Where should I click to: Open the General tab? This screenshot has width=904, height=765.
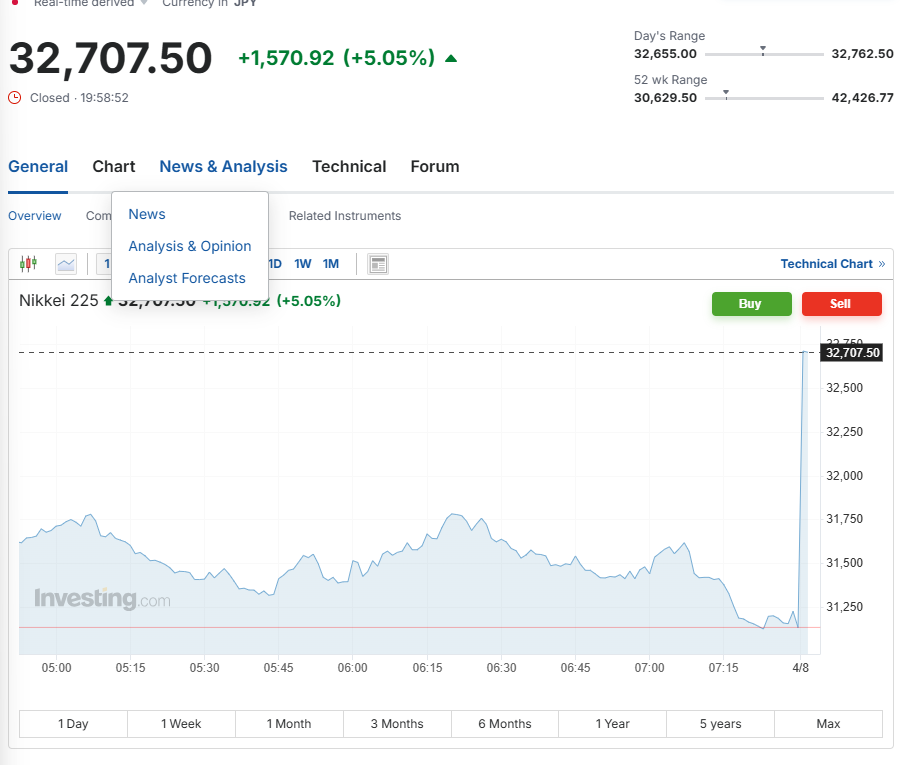point(38,167)
